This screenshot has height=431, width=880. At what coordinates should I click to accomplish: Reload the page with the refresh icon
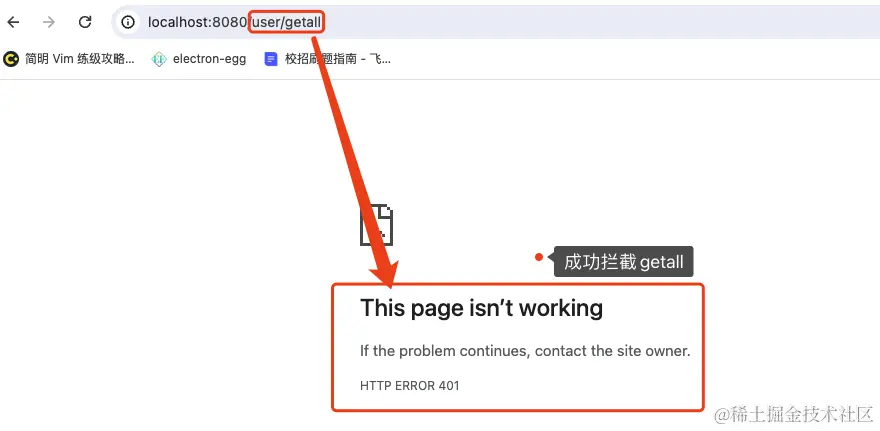pos(85,22)
